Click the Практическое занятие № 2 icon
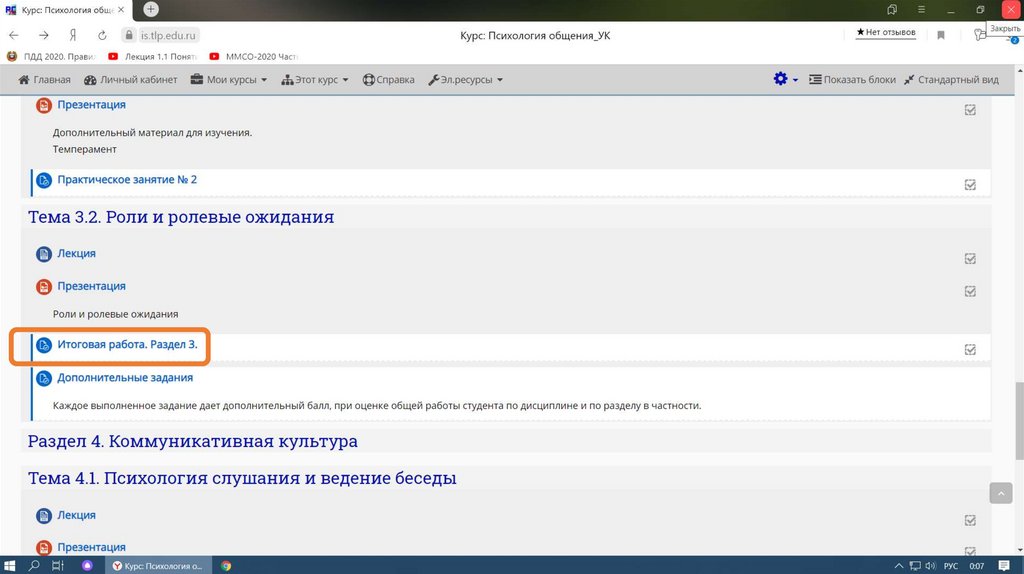Viewport: 1024px width, 574px height. (44, 181)
